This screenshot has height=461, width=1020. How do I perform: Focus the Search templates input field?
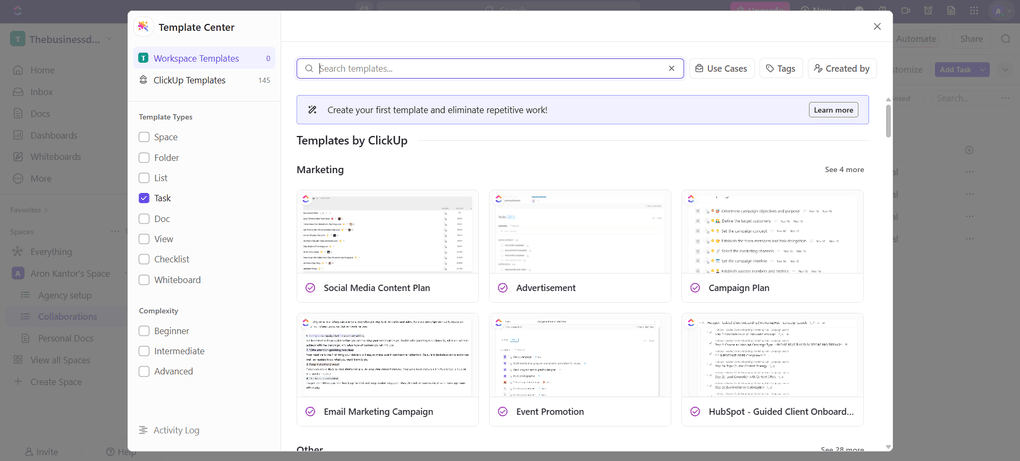tap(490, 68)
